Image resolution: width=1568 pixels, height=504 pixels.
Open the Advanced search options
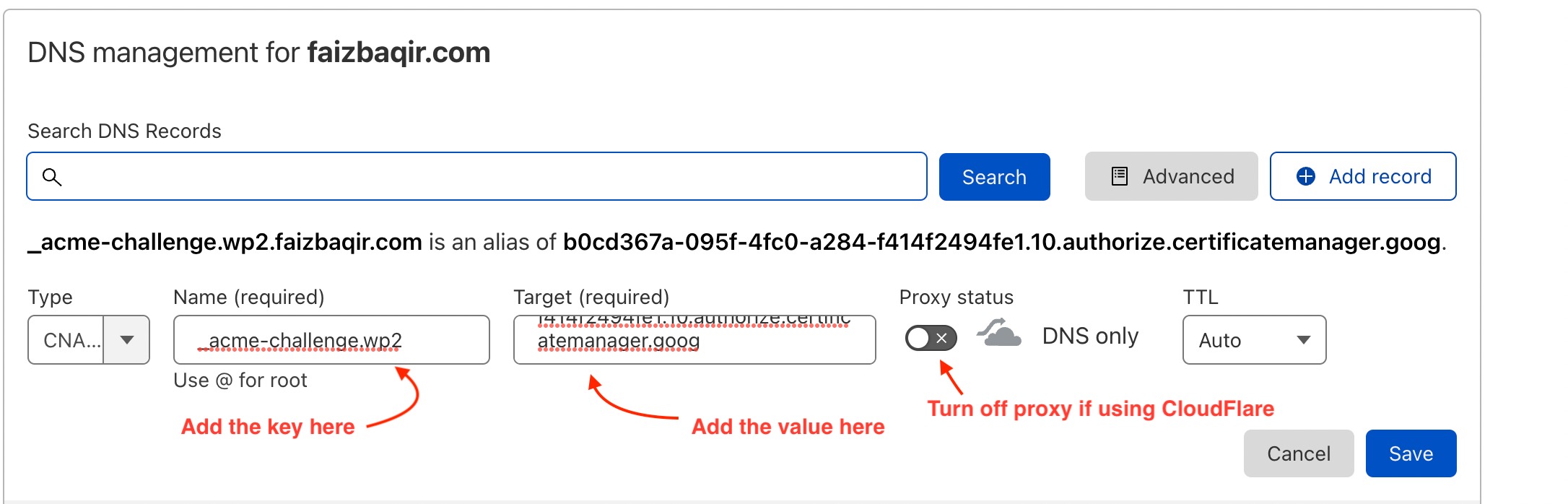click(1171, 176)
